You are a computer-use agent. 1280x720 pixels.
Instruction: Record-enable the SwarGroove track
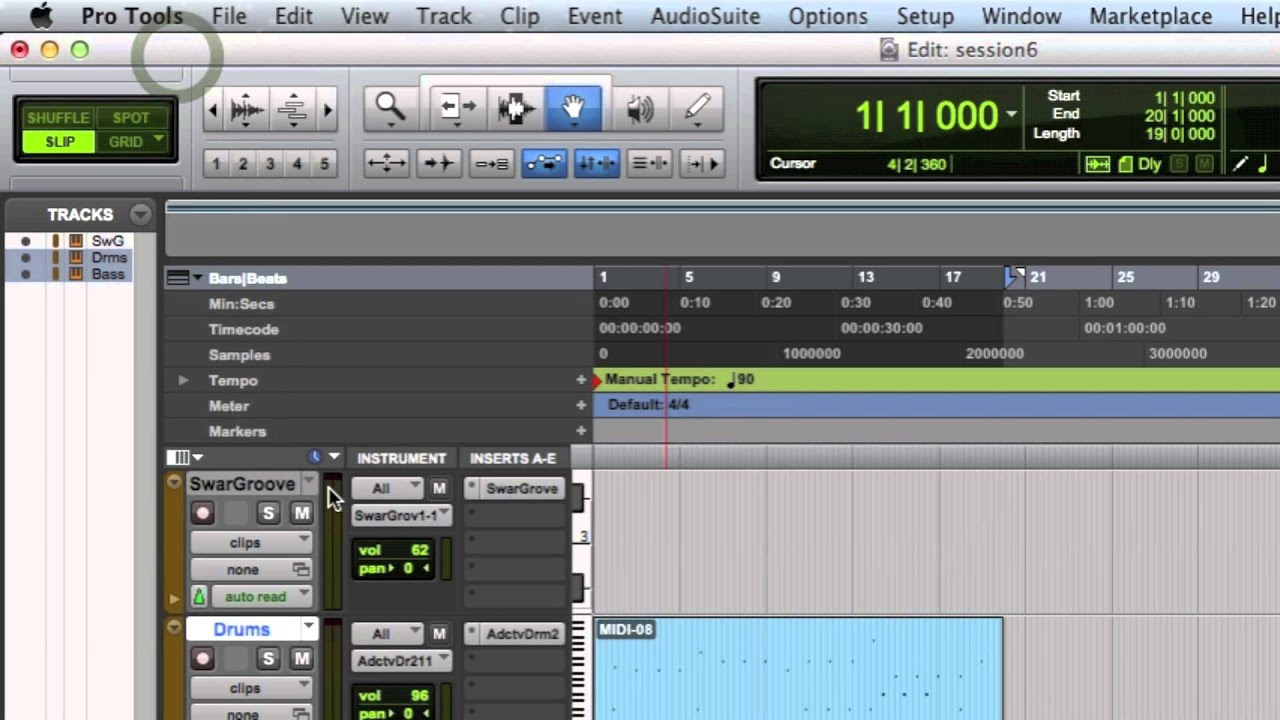[203, 513]
